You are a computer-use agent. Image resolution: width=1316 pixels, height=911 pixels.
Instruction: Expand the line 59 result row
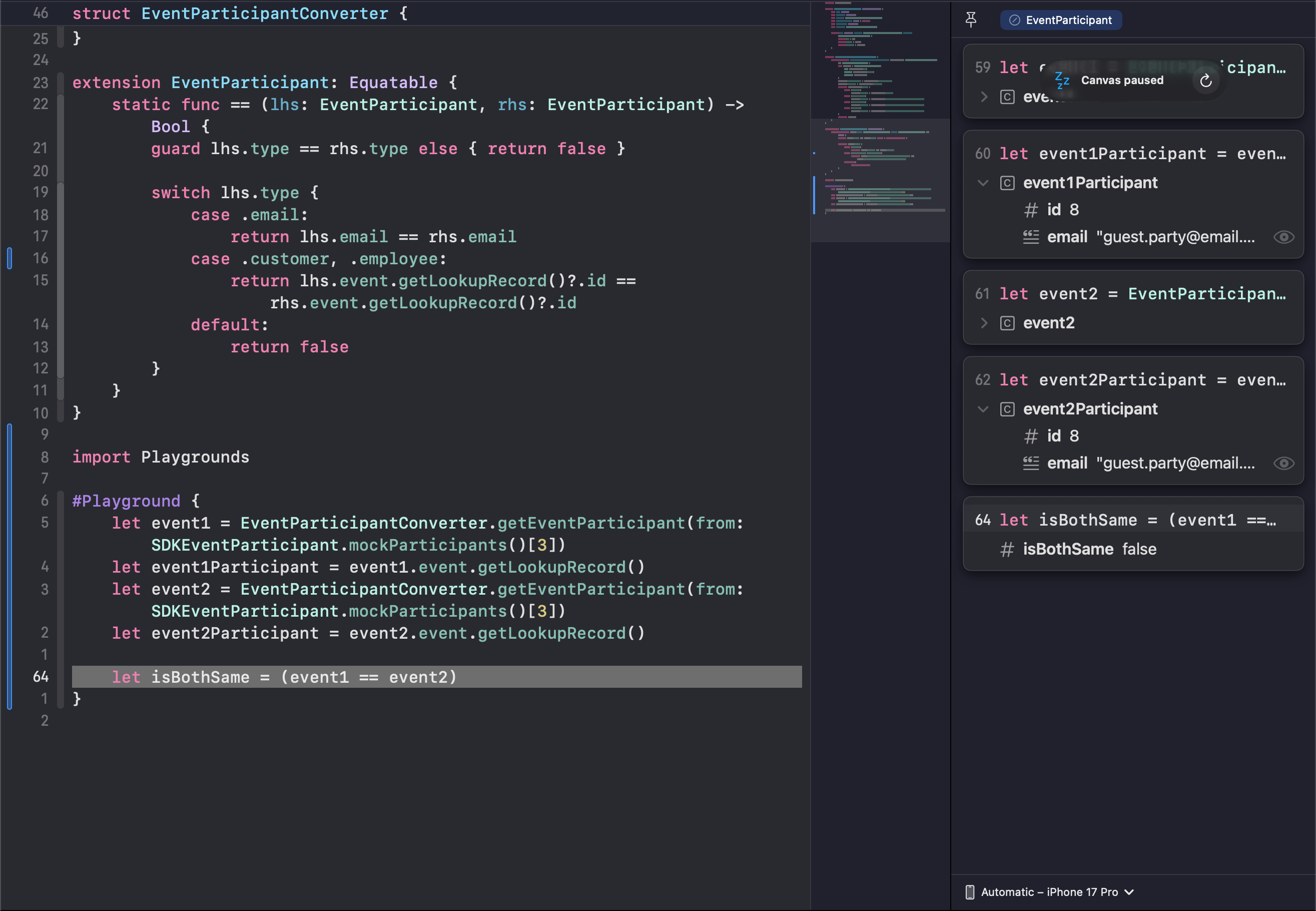[x=983, y=97]
